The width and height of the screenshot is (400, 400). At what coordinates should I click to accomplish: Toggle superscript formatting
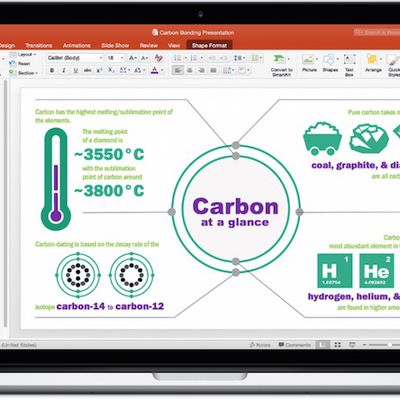point(99,70)
